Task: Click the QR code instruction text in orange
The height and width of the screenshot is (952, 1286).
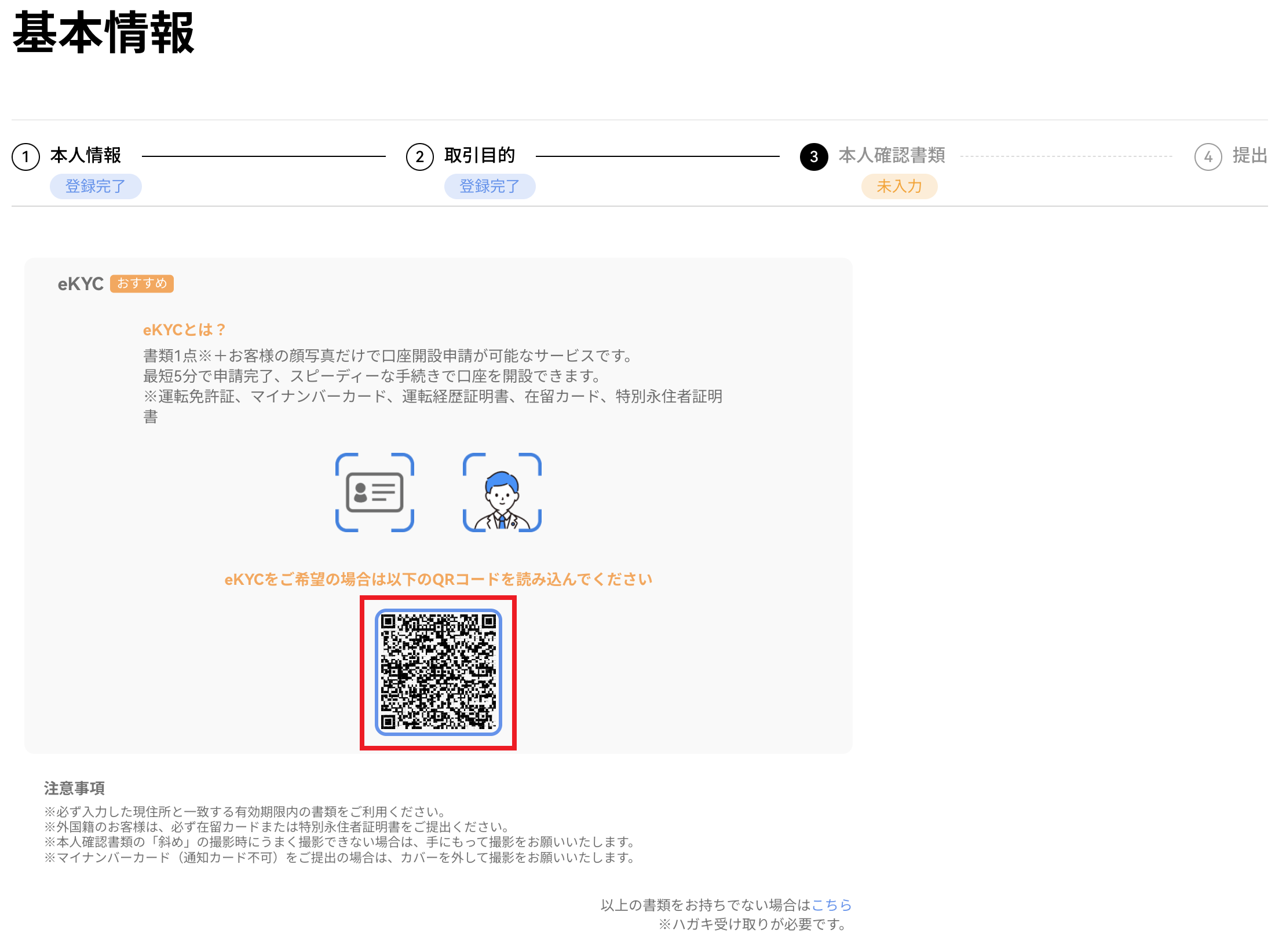Action: tap(439, 580)
